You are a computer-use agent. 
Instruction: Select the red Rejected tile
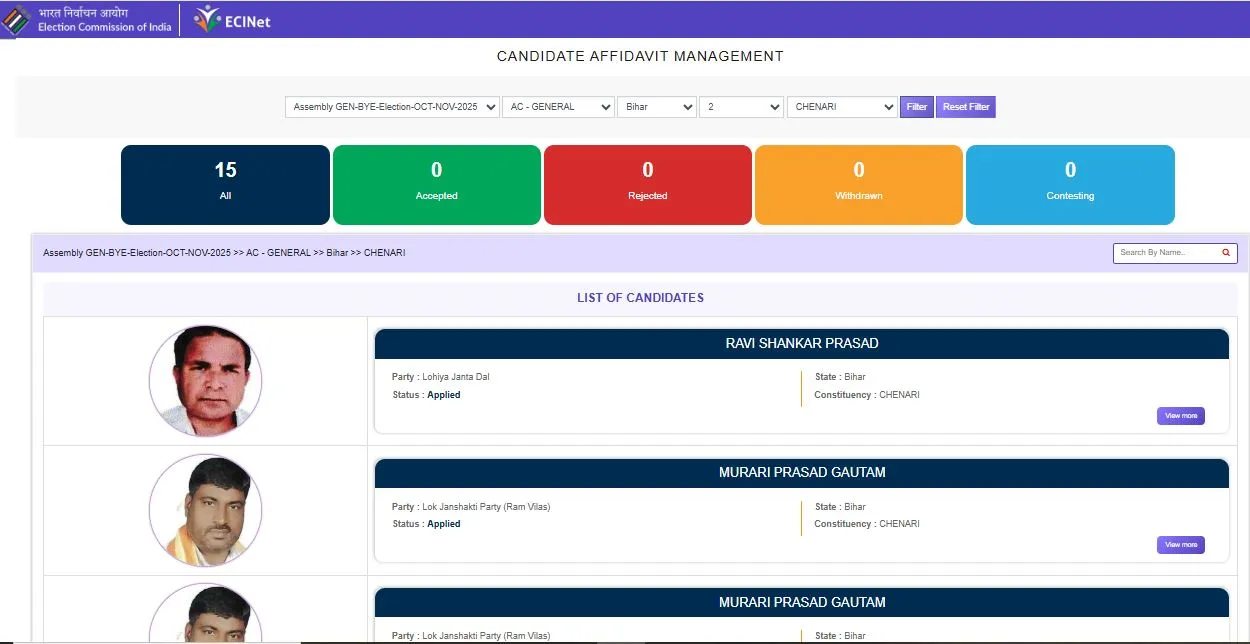point(647,184)
